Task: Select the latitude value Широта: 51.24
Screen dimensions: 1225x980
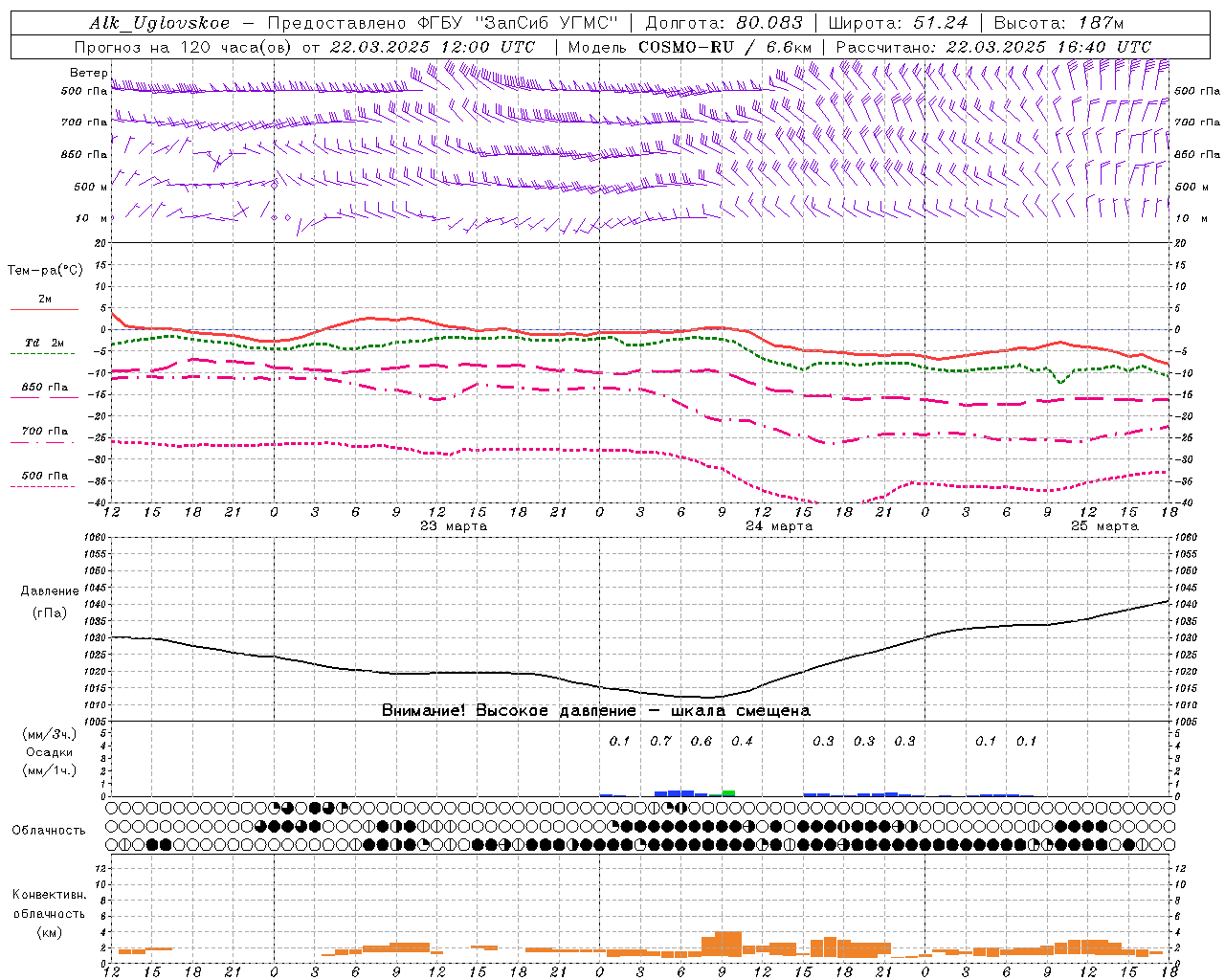Action: point(898,23)
